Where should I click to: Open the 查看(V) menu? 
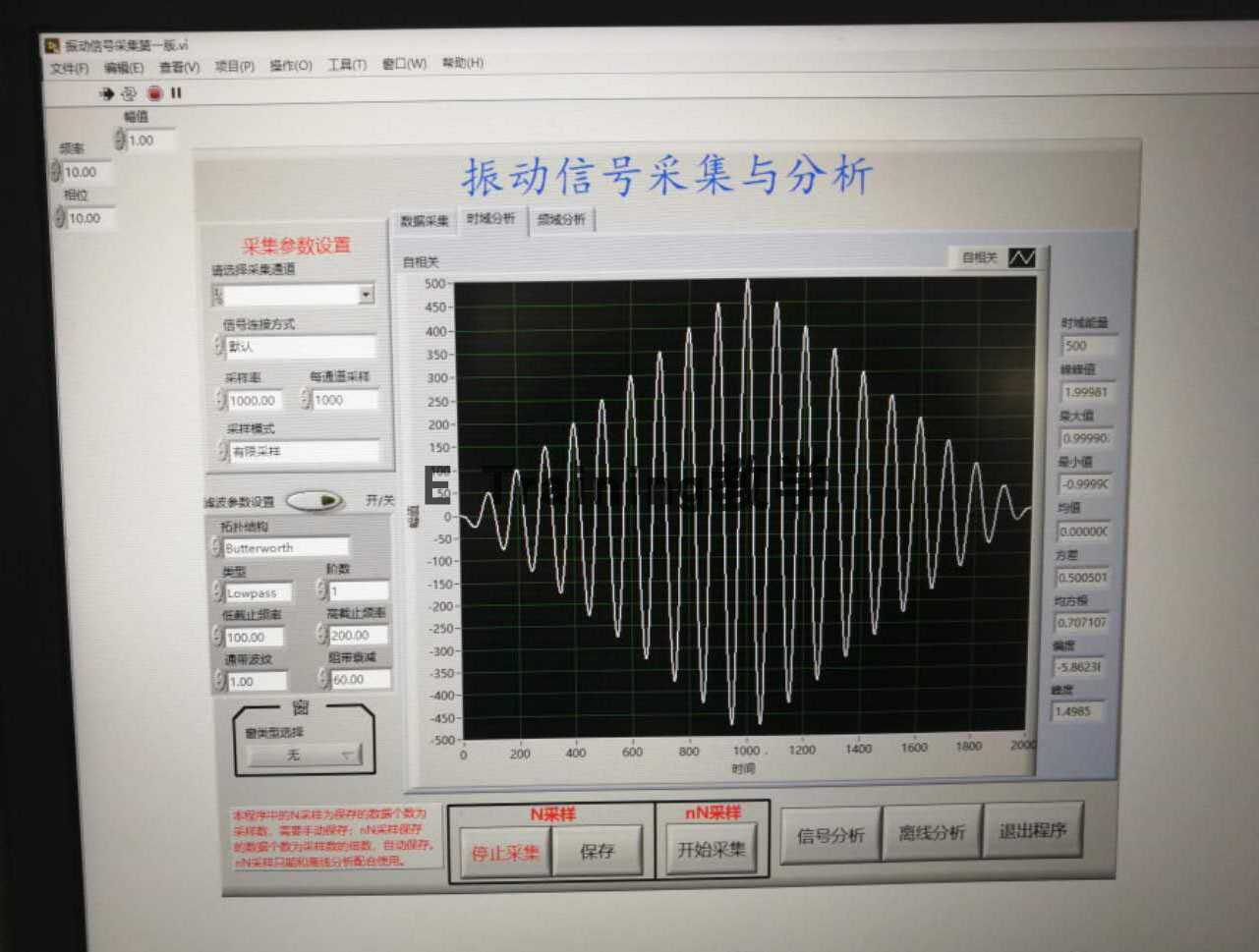point(180,67)
